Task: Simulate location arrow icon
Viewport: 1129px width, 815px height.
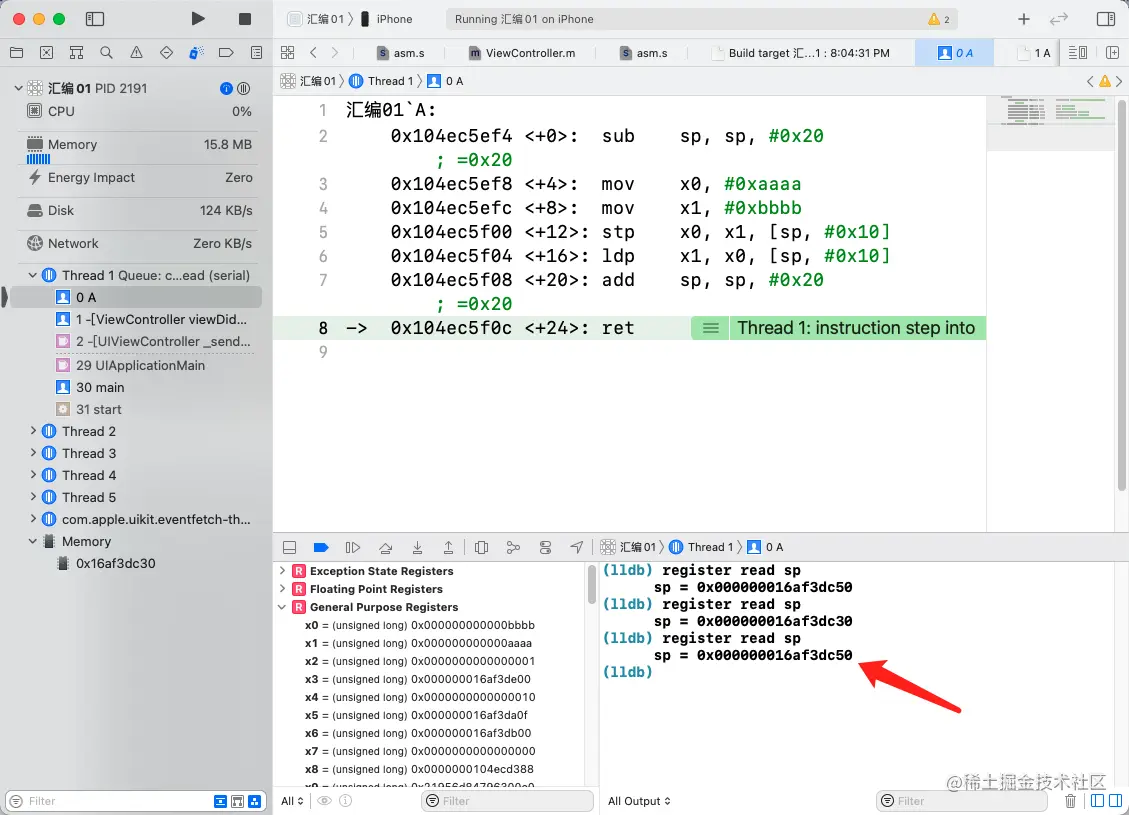Action: (577, 548)
